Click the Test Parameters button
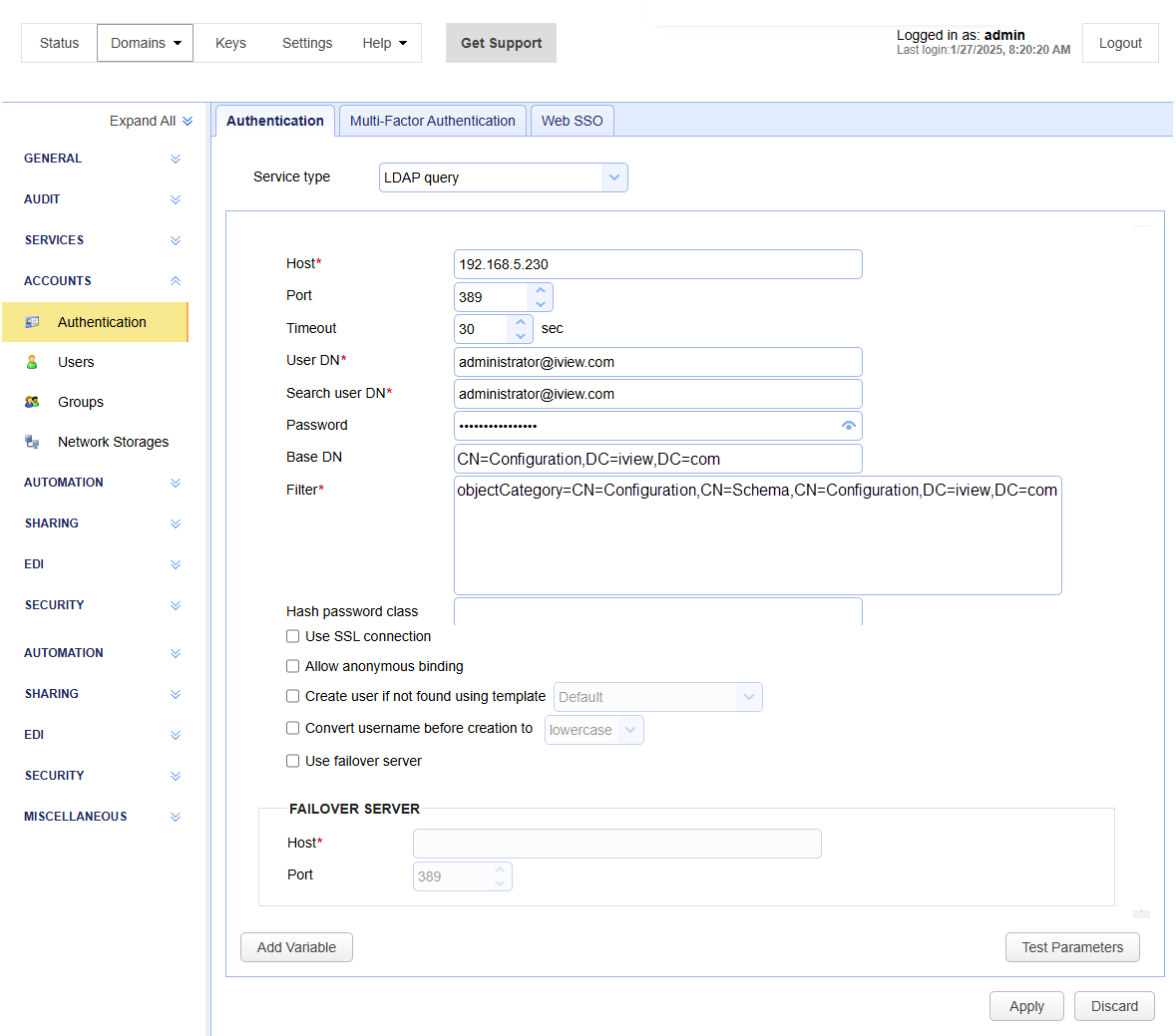Viewport: 1176px width, 1036px height. (x=1072, y=947)
